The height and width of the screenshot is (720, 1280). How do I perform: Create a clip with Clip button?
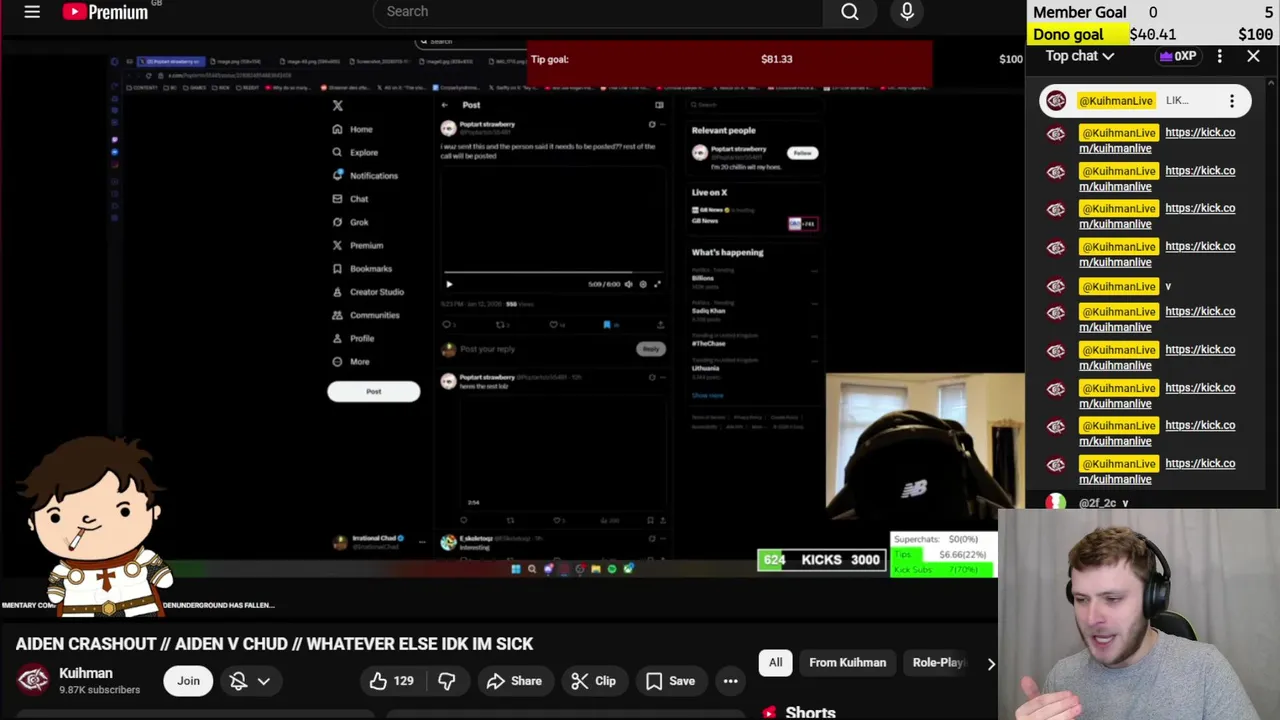[593, 681]
